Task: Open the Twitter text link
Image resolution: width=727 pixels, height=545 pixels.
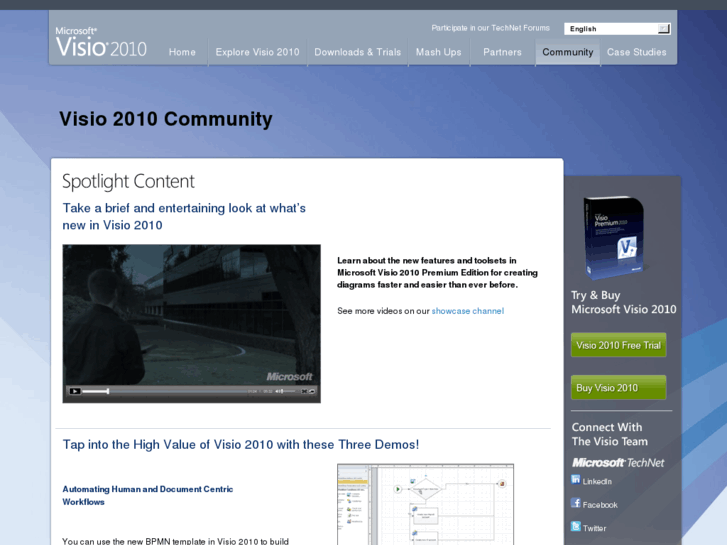Action: 594,528
